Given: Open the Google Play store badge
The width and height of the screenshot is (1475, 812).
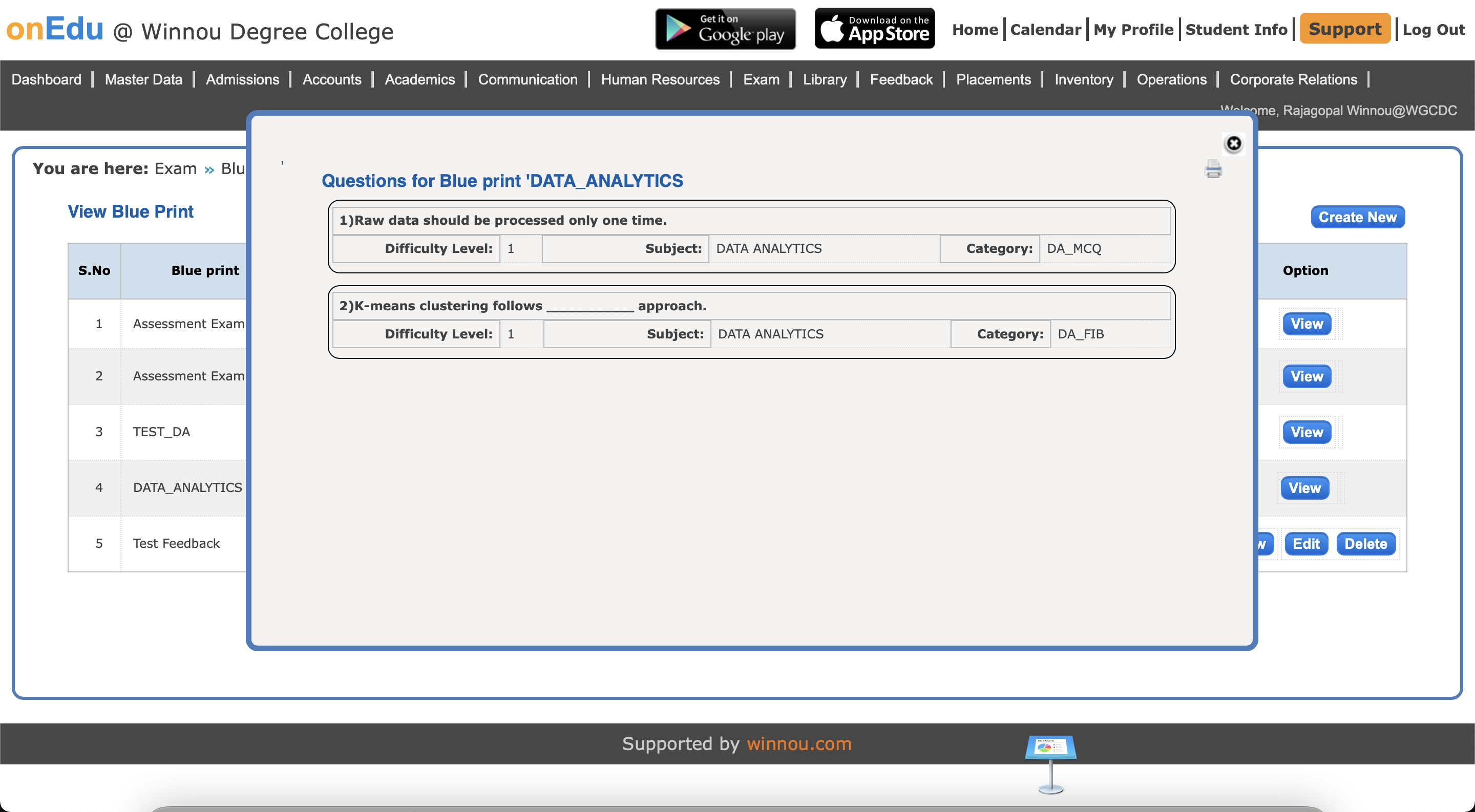Looking at the screenshot, I should (x=725, y=29).
